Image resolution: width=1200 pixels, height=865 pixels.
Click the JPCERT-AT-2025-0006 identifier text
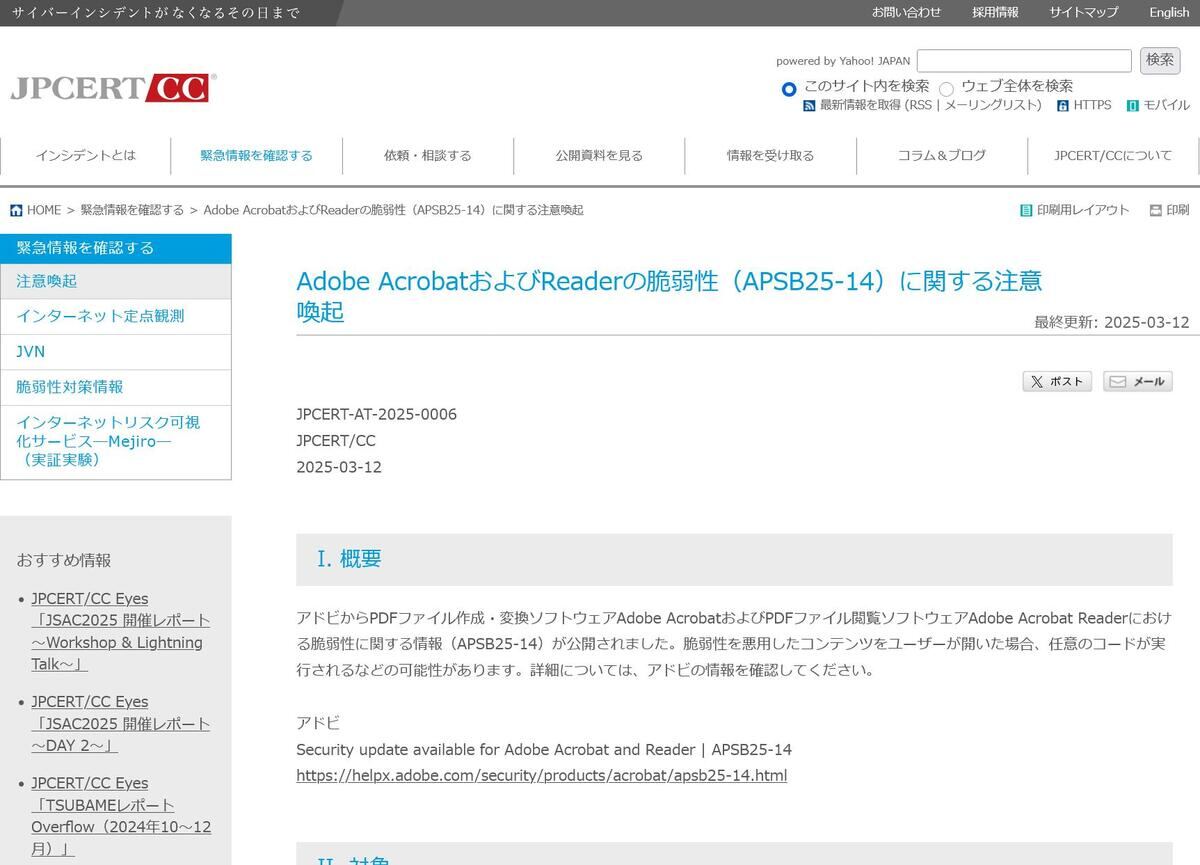[x=376, y=414]
